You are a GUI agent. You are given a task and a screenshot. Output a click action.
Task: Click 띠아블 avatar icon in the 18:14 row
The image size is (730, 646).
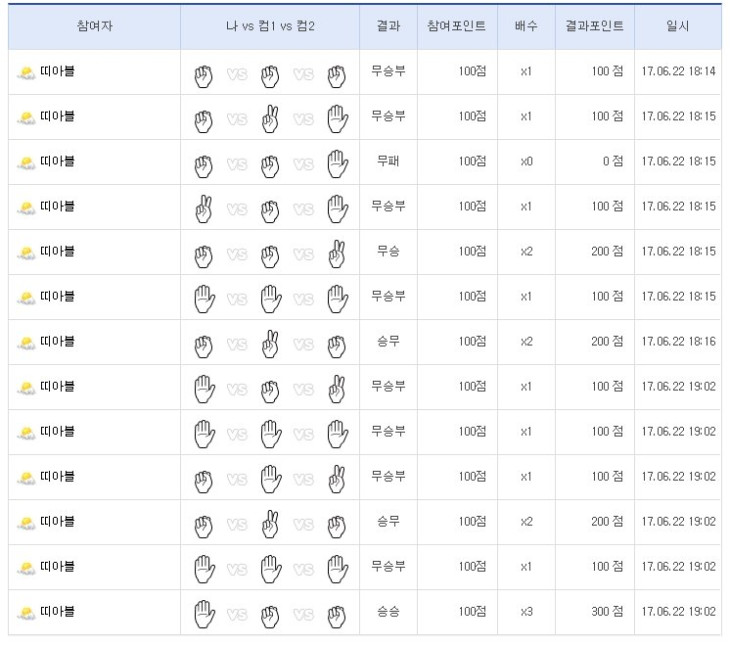[27, 73]
